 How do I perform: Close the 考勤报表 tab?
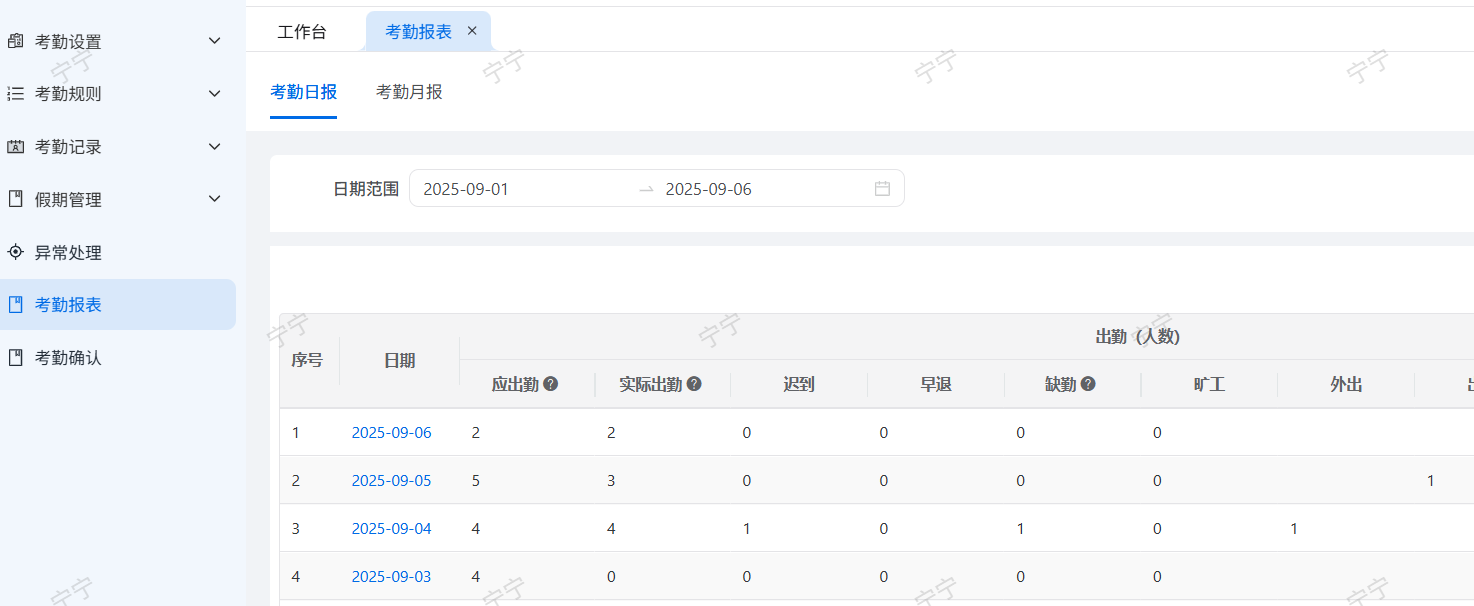(472, 31)
